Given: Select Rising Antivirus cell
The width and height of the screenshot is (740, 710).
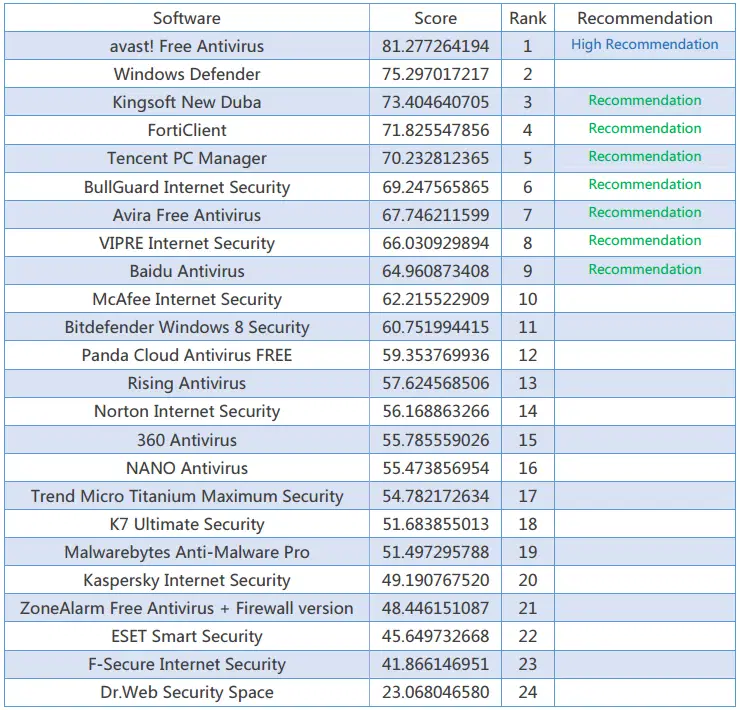Looking at the screenshot, I should tap(187, 384).
